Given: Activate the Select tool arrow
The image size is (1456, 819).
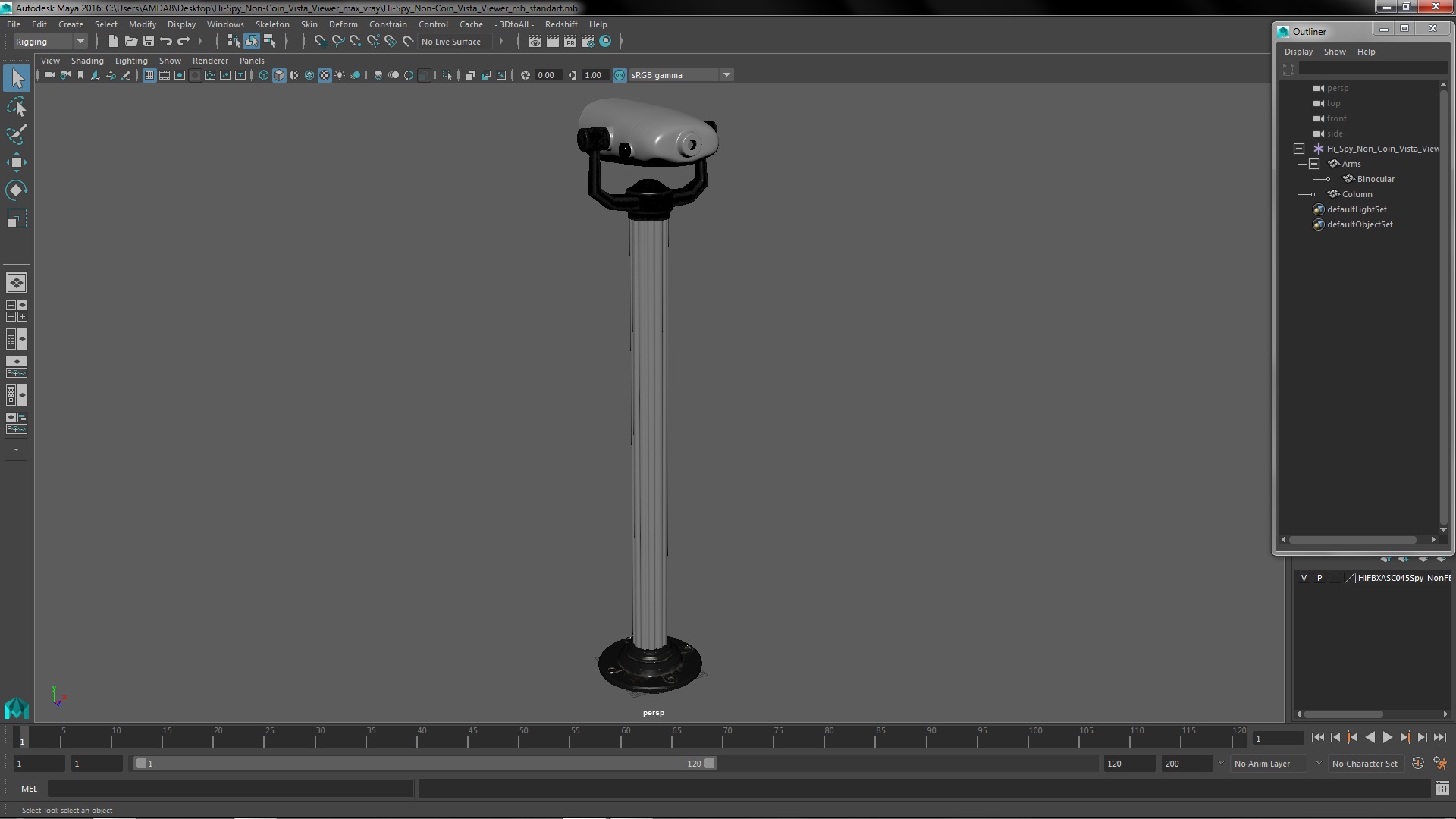Looking at the screenshot, I should 17,78.
